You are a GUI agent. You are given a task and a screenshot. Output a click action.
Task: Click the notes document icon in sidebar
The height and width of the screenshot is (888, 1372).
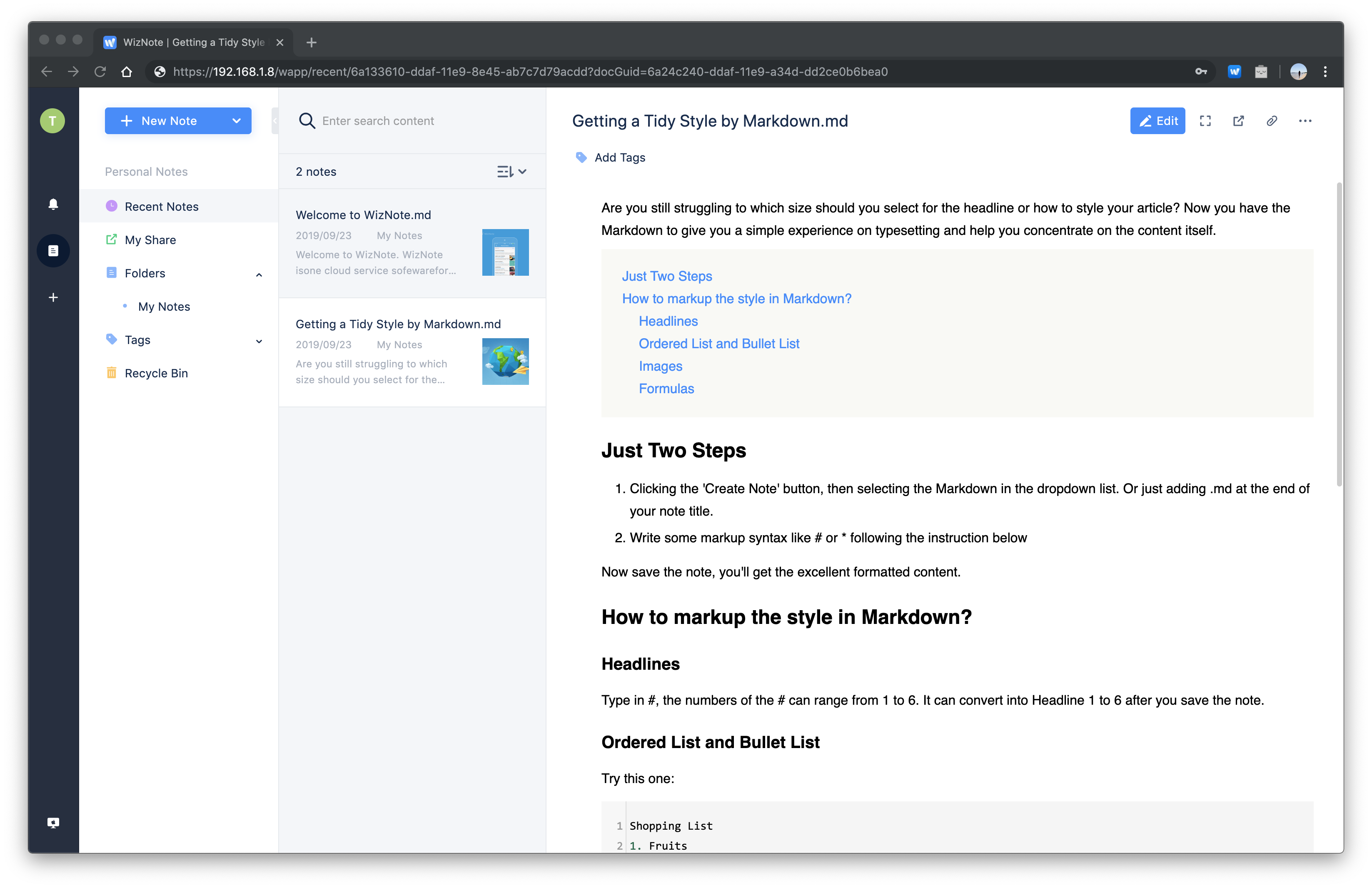53,251
